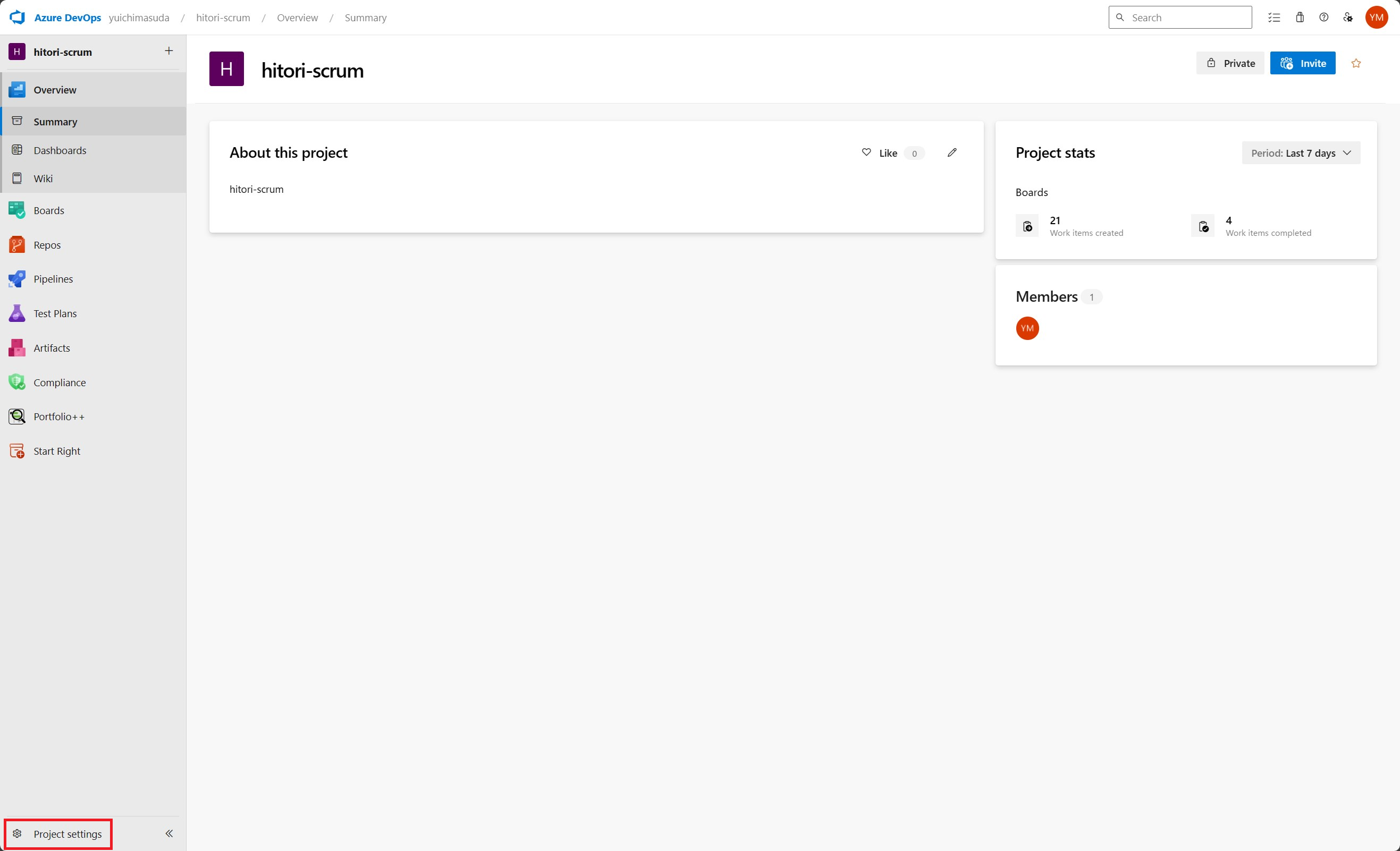Open Wiki in Overview submenu
Viewport: 1400px width, 851px height.
tap(43, 179)
